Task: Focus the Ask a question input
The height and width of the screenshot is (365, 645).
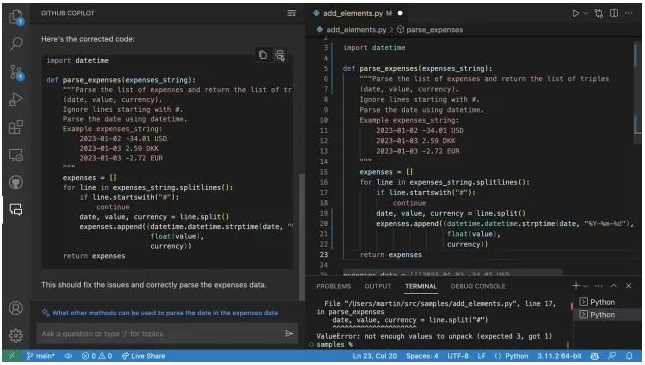Action: [x=160, y=334]
